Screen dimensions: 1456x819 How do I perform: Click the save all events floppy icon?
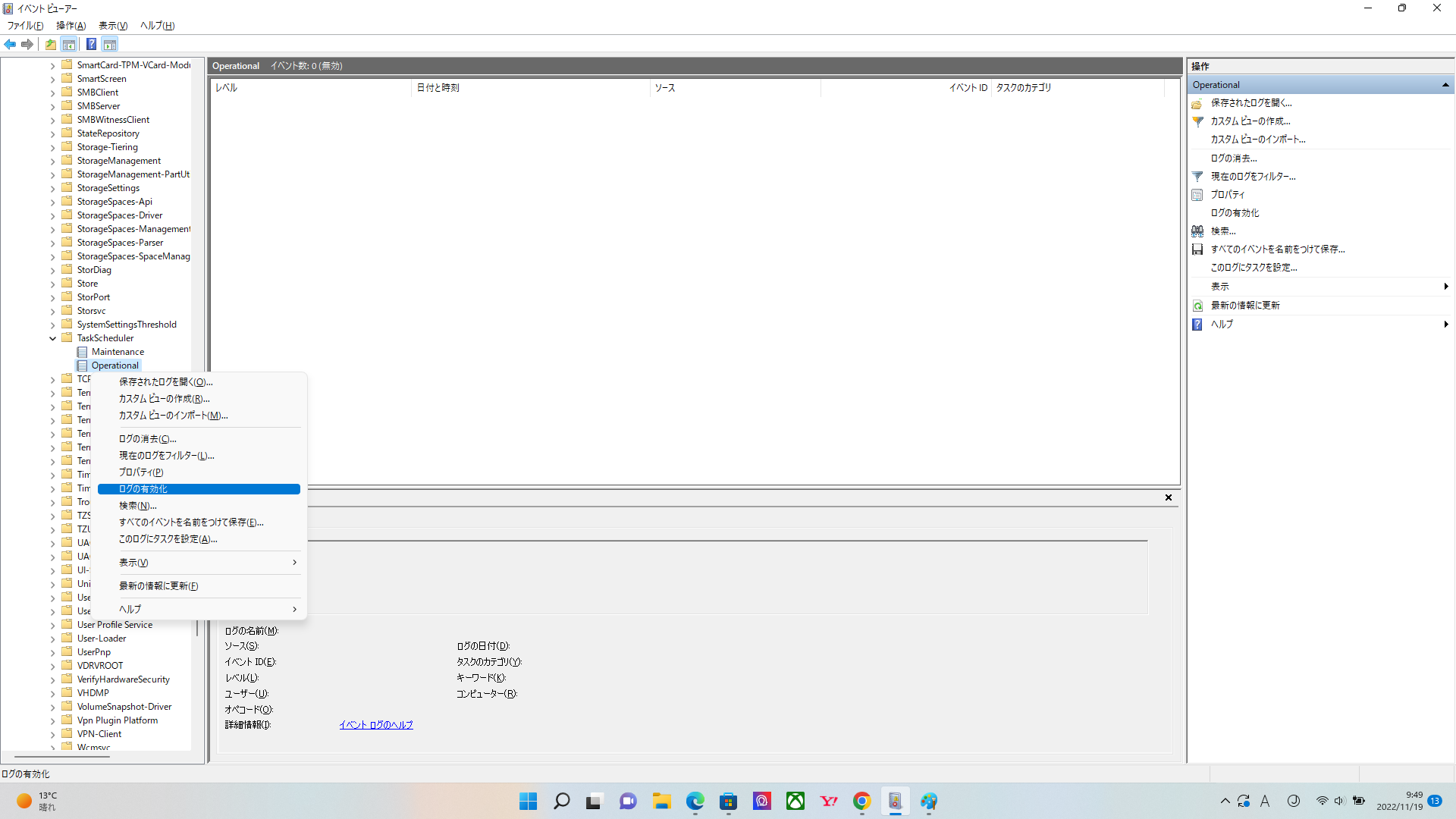[1197, 249]
